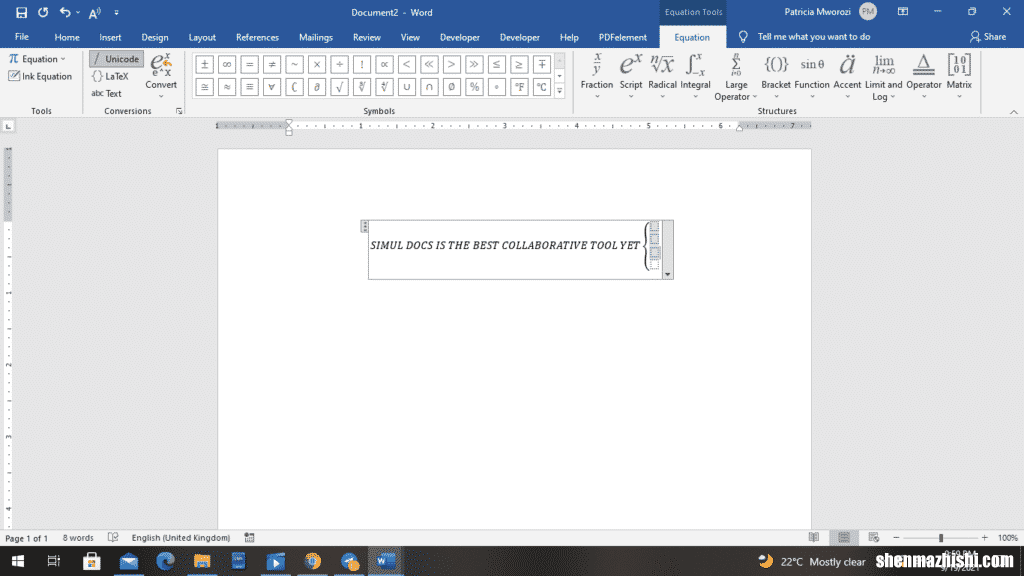Save the document from Quick Access
The width and height of the screenshot is (1024, 576).
click(22, 12)
